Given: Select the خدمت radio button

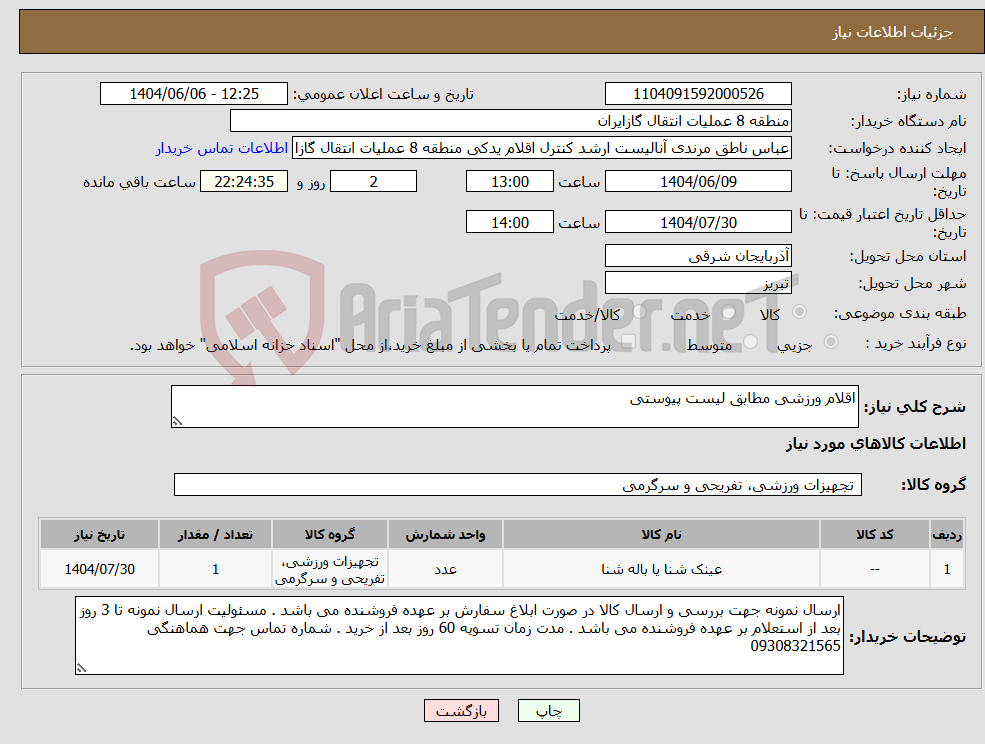Looking at the screenshot, I should tap(727, 312).
